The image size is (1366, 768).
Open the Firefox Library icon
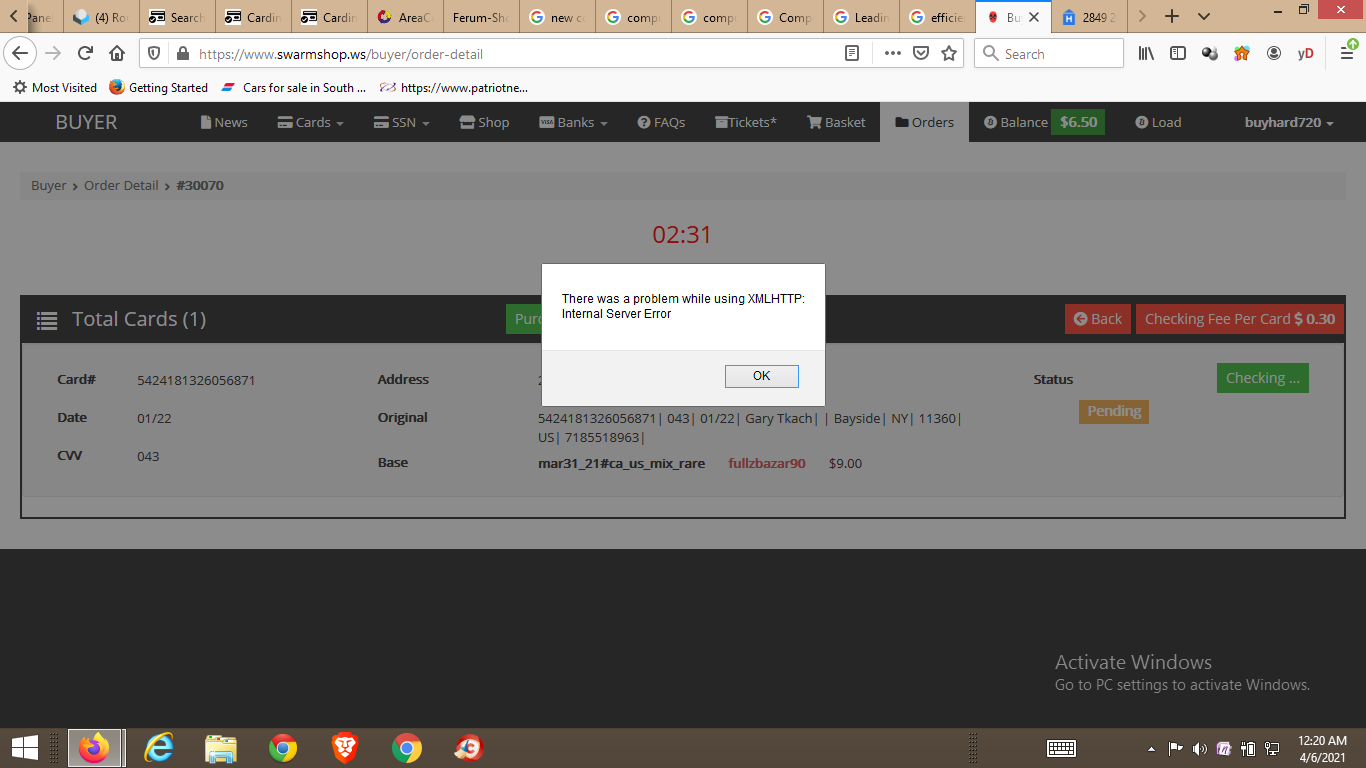[x=1146, y=54]
